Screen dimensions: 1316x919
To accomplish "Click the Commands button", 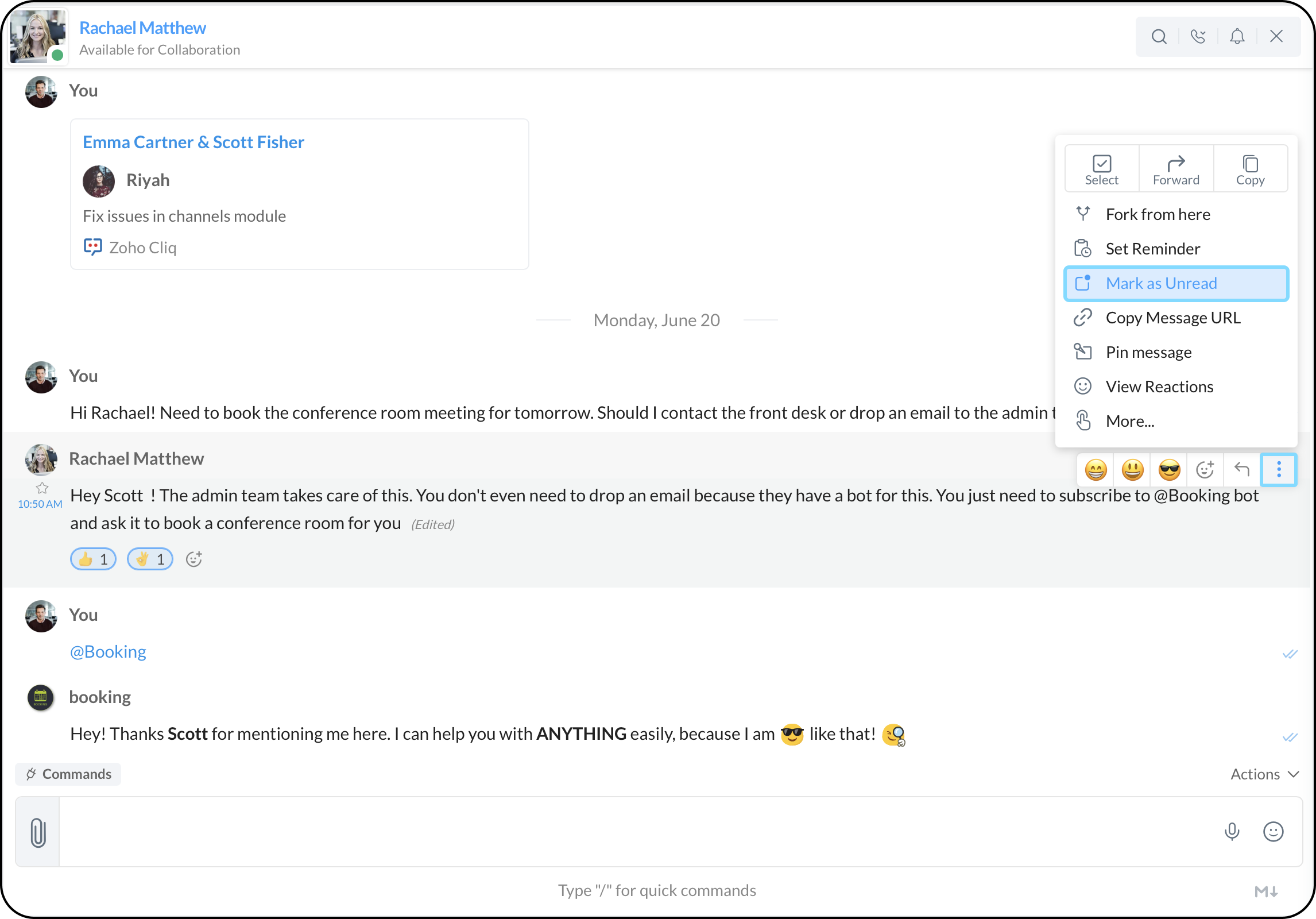I will pyautogui.click(x=68, y=774).
